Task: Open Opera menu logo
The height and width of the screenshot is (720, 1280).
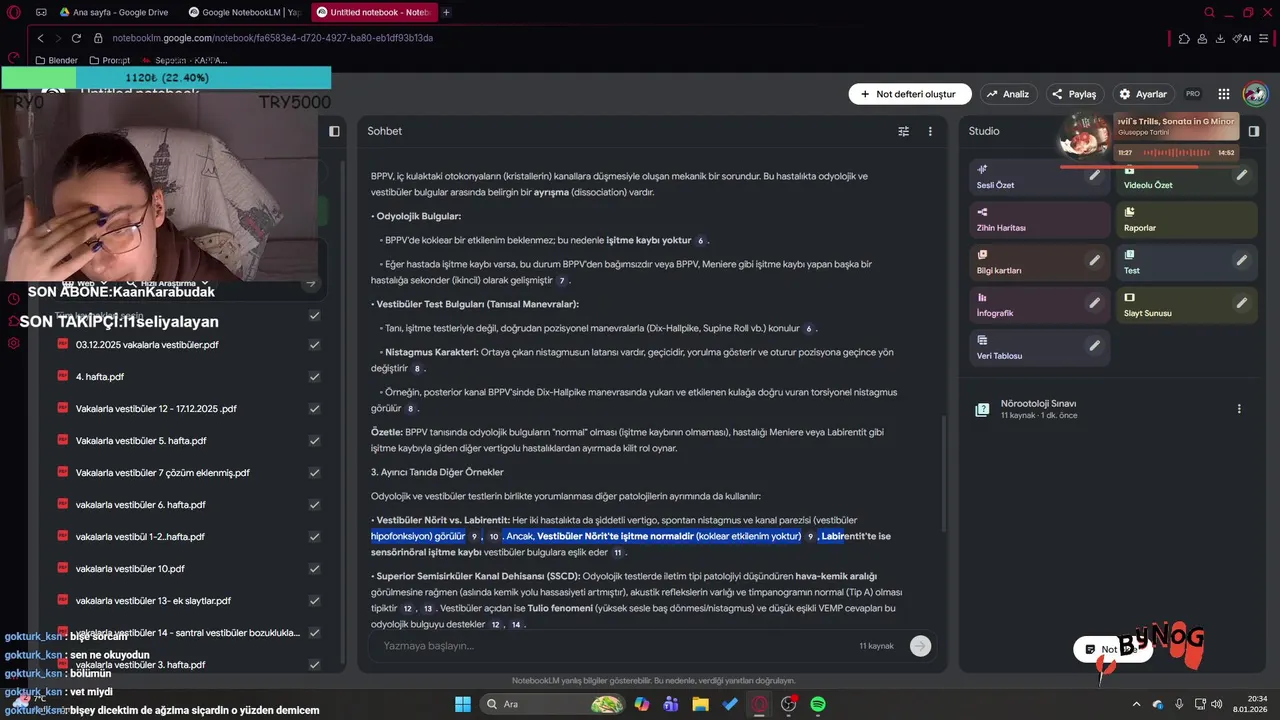Action: 13,13
